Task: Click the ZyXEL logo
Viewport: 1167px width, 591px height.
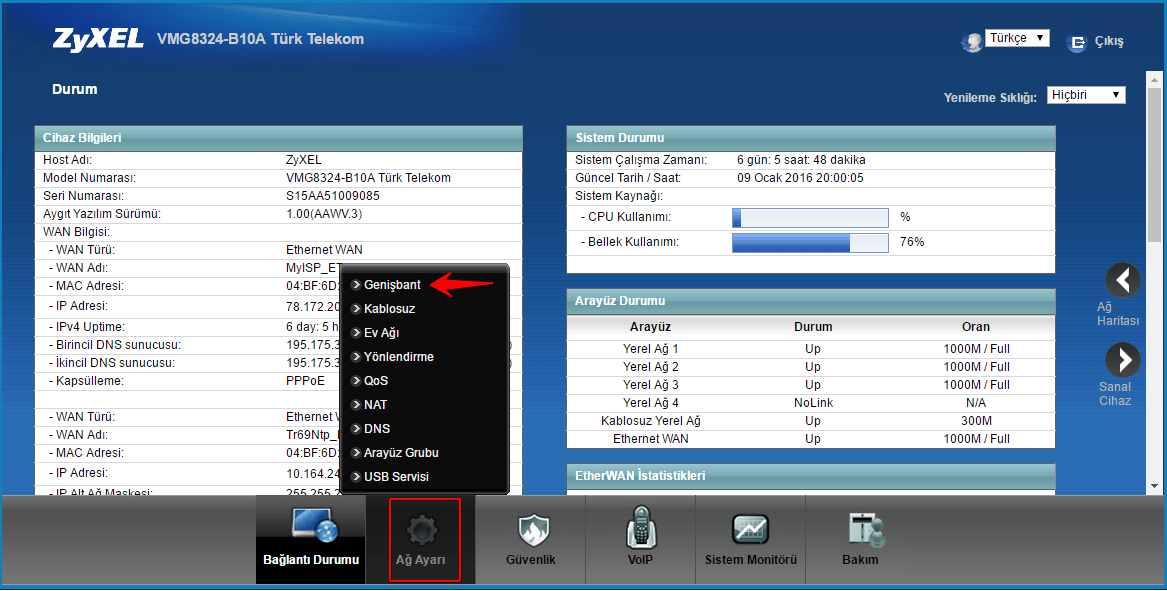Action: coord(98,40)
